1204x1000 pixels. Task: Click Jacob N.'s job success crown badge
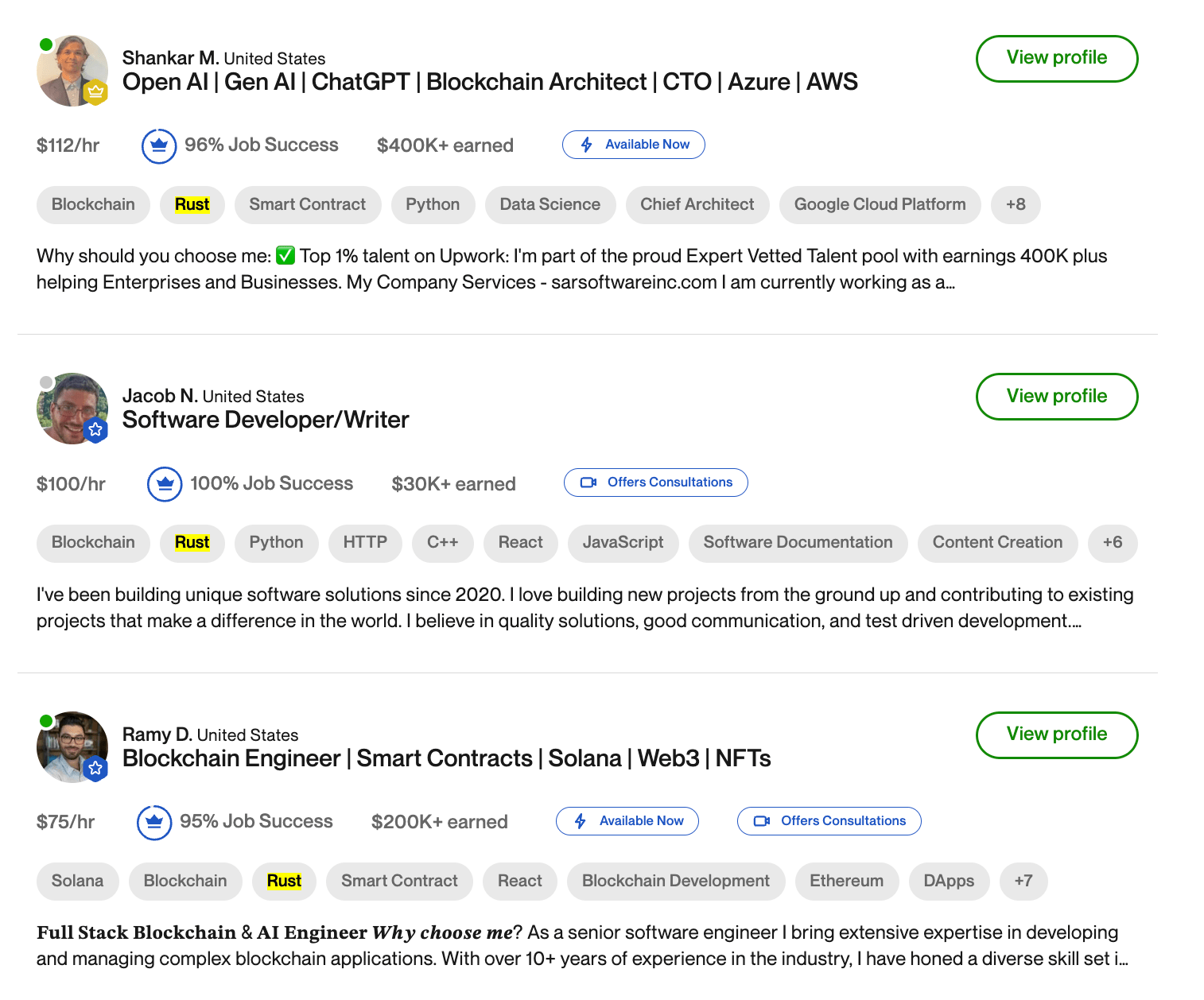[x=165, y=484]
